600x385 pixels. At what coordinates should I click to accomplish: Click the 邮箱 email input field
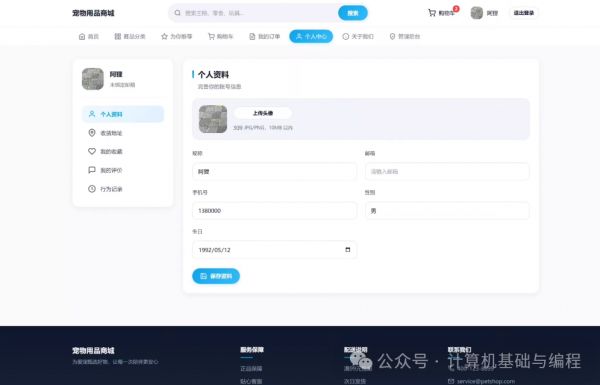click(447, 171)
